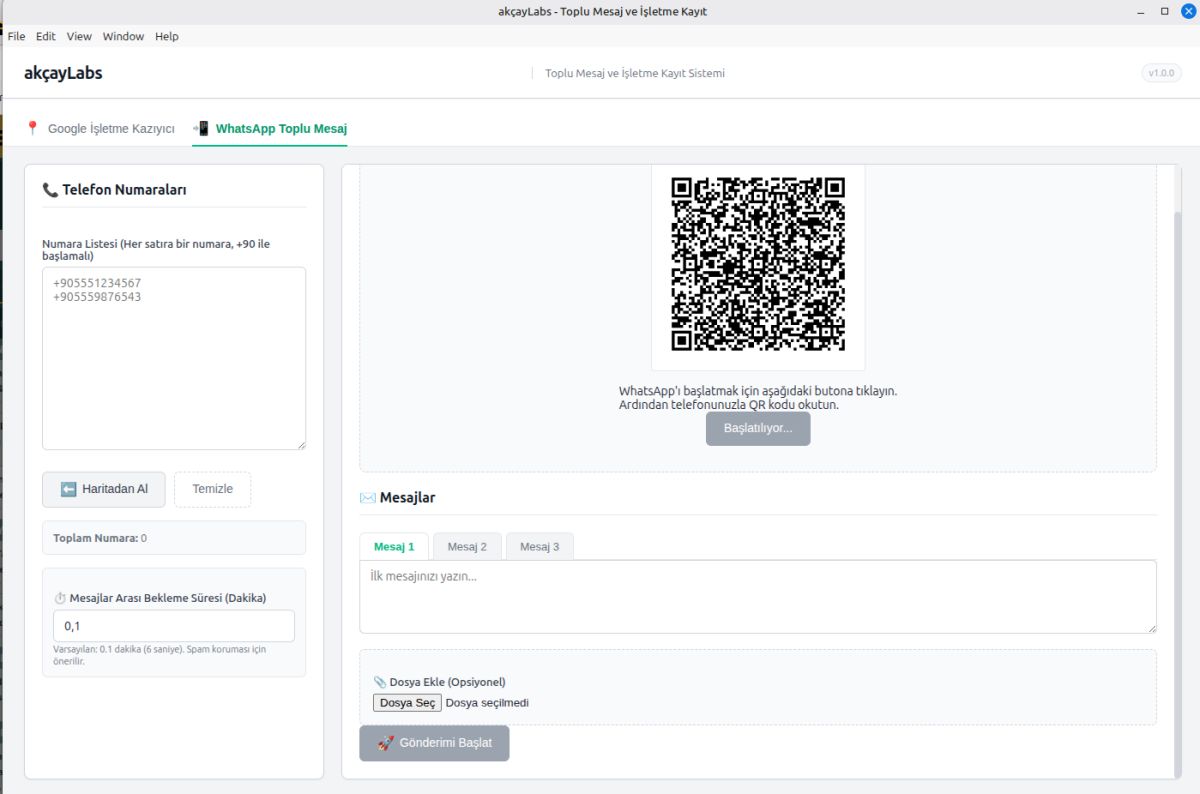Select the Mesaj 2 tab
Screen dimensions: 1200x794
(467, 546)
